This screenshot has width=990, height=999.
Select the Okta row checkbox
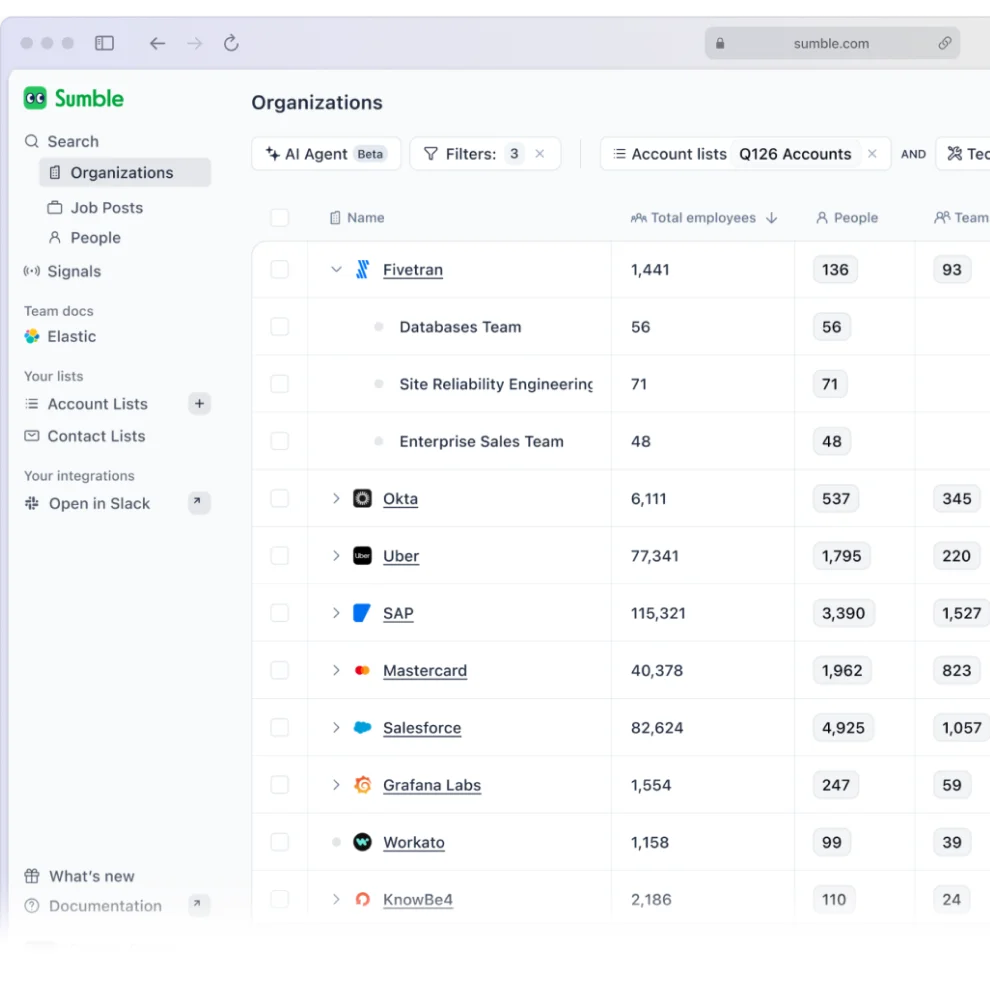(x=280, y=498)
